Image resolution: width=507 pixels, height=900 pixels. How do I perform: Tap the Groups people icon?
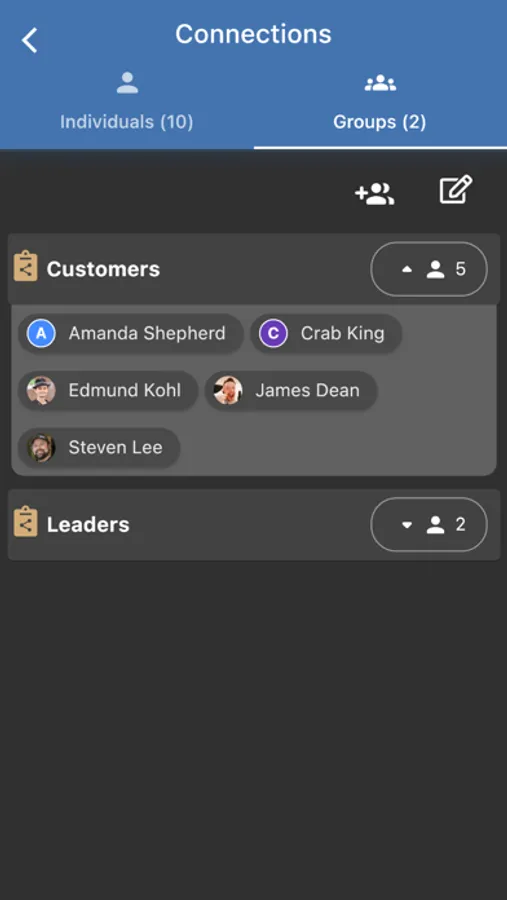coord(380,83)
